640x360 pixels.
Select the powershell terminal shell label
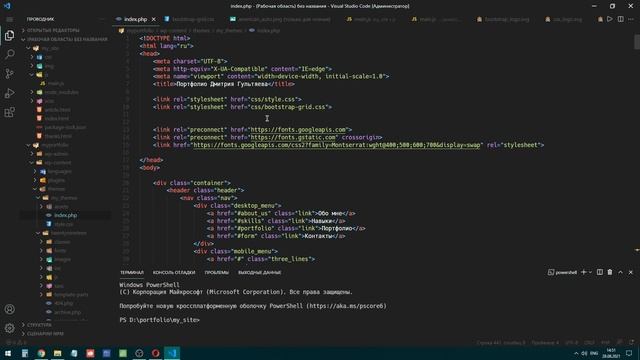tap(562, 272)
